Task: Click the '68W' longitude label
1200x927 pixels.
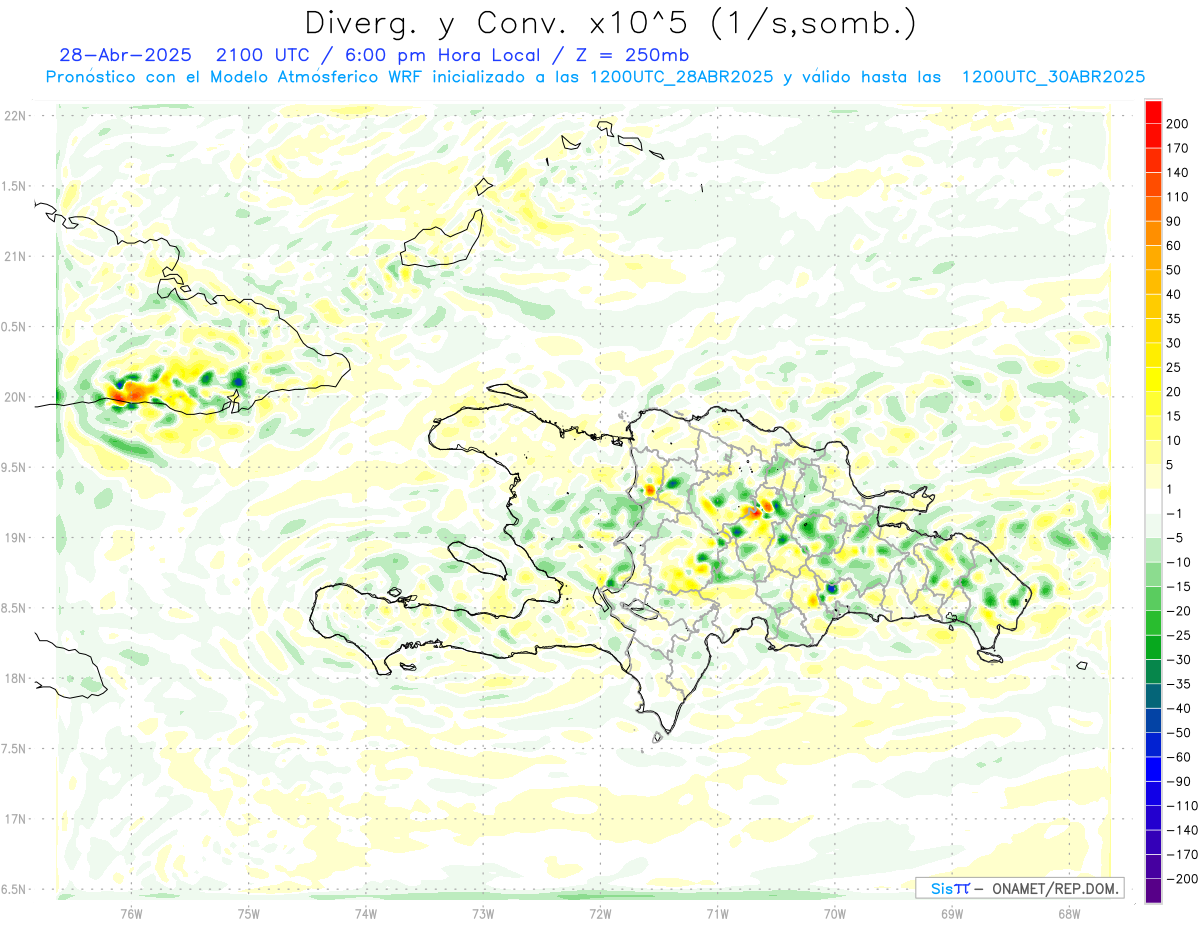Action: (1069, 913)
